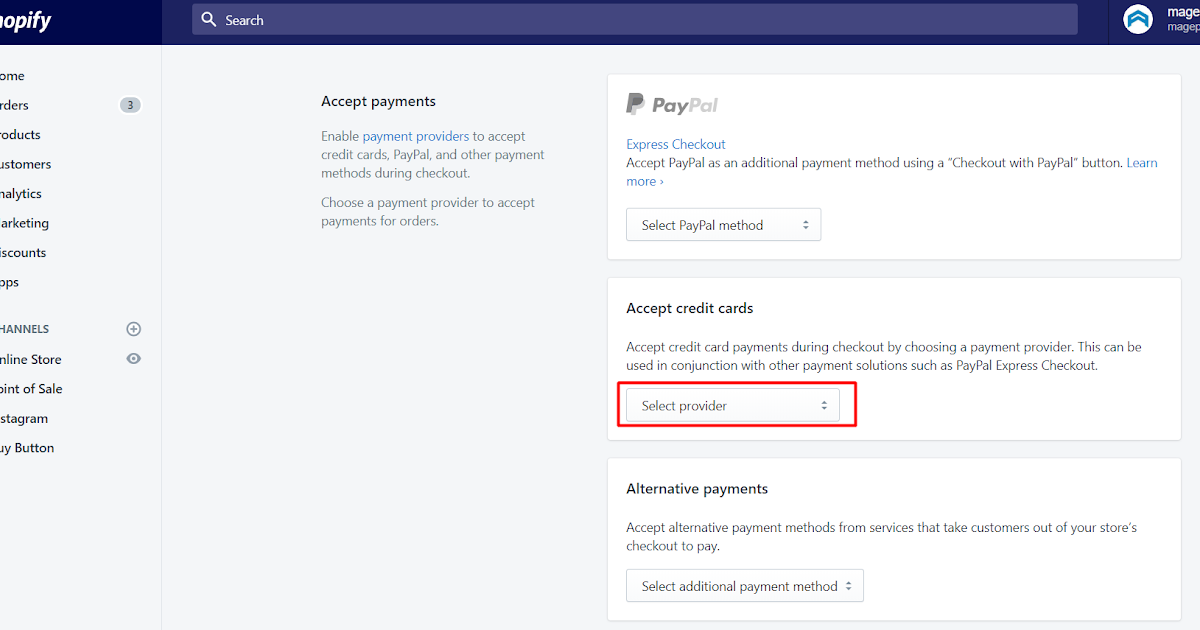The image size is (1200, 630).
Task: Open the Buy Button channel
Action: tap(27, 448)
